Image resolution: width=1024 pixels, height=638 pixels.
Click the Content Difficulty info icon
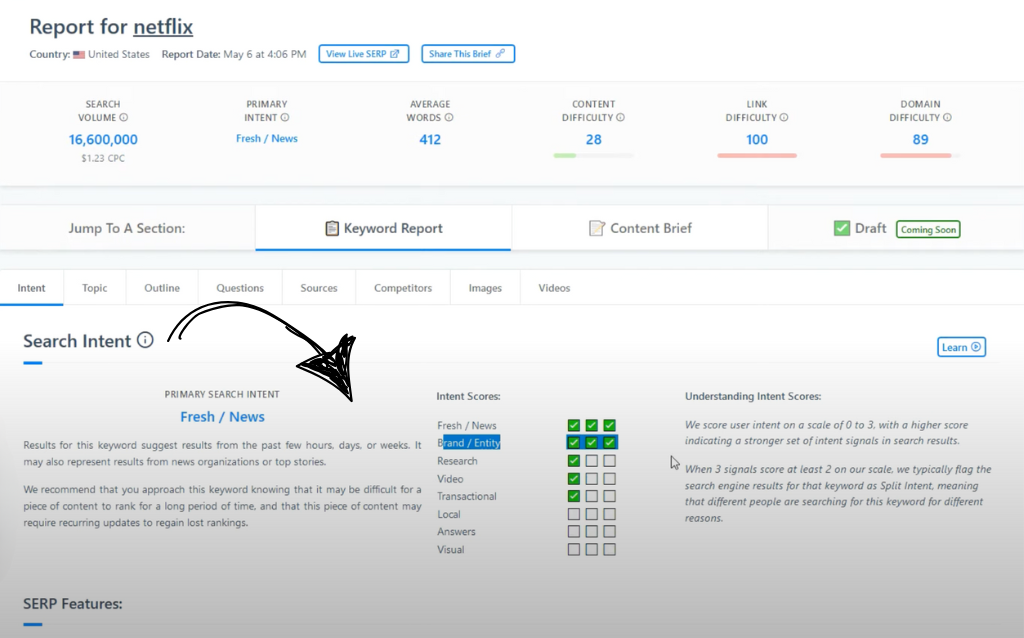click(x=620, y=118)
